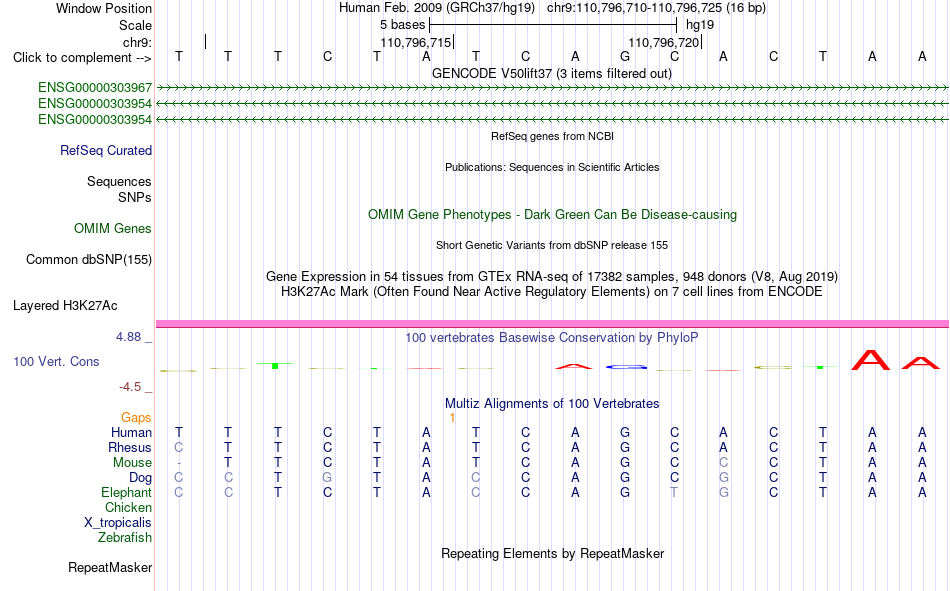
Task: Select the Zebrafish species label
Action: tap(125, 537)
